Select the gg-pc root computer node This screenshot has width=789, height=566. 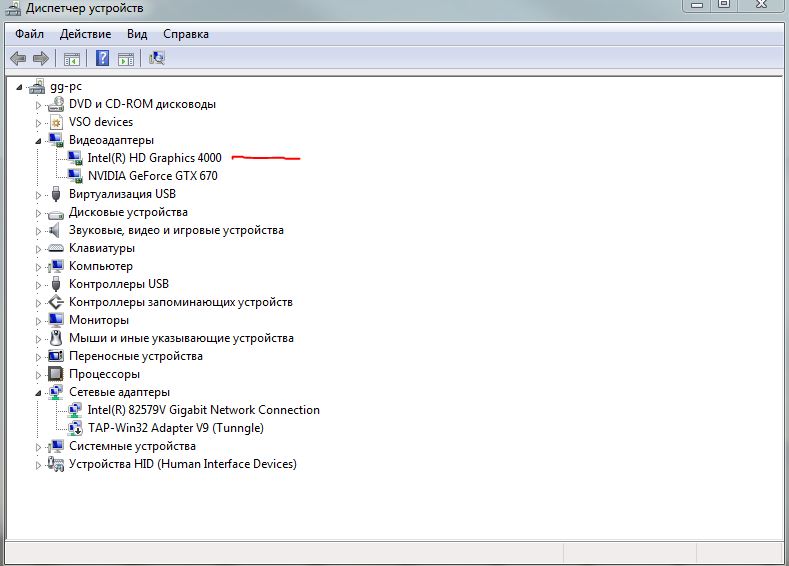69,86
